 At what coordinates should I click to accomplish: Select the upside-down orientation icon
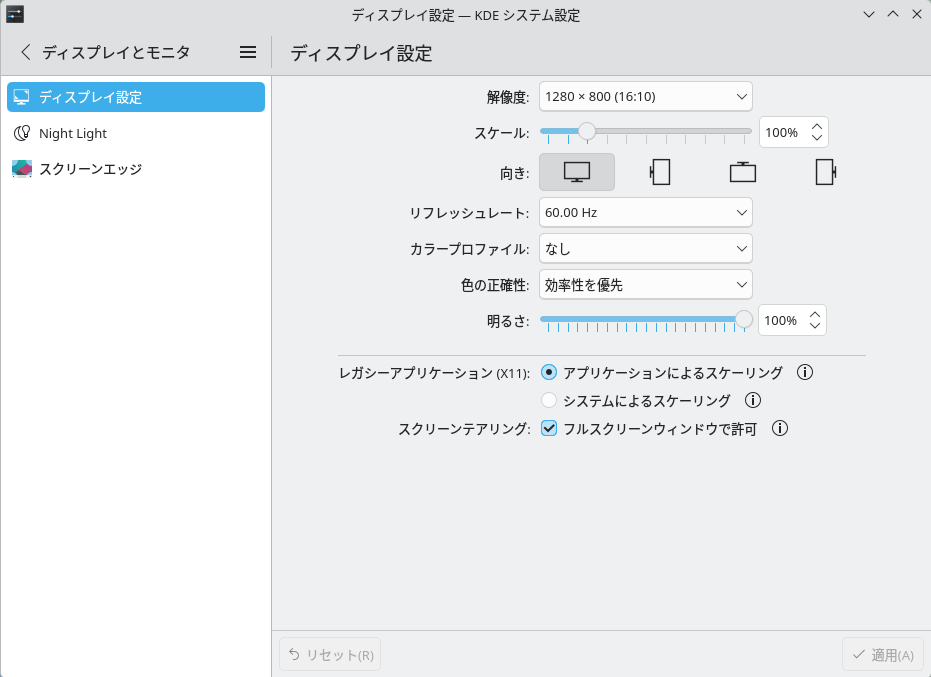(743, 172)
